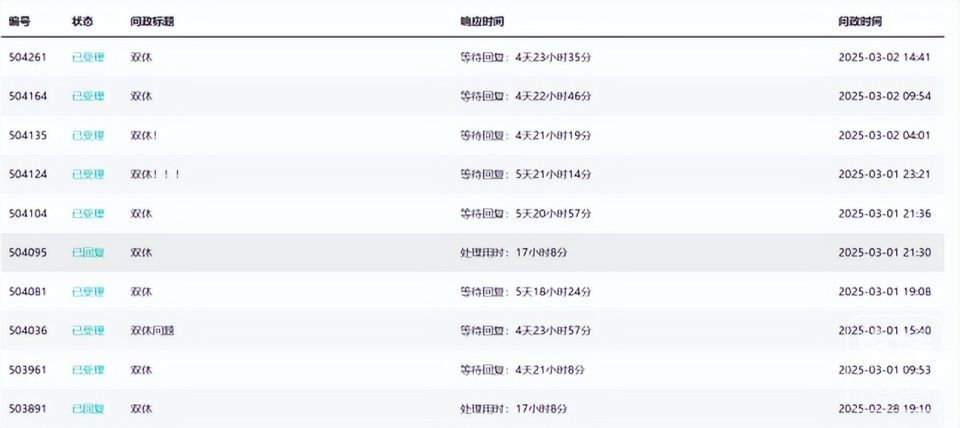Select the 已受理 status for record 504164

click(x=88, y=96)
